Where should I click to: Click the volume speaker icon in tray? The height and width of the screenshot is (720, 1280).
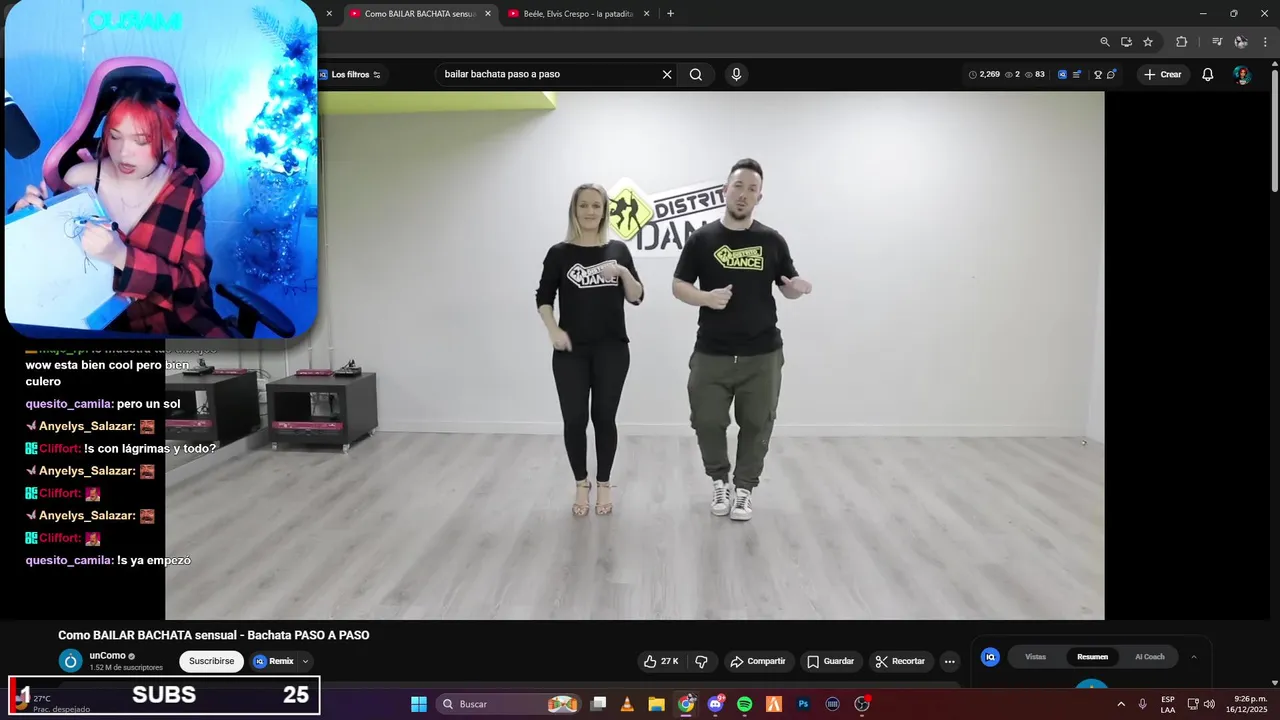1209,704
